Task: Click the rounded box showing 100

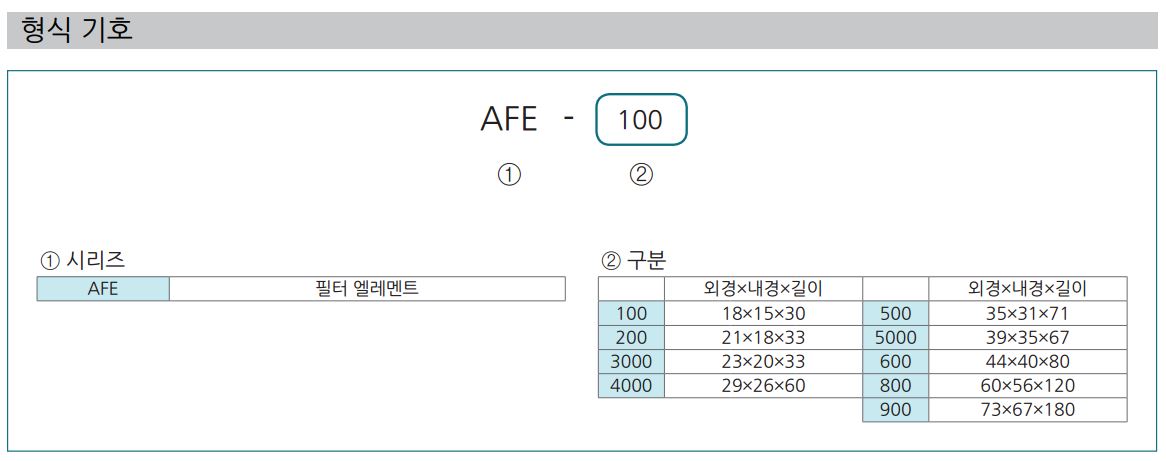Action: click(x=641, y=119)
